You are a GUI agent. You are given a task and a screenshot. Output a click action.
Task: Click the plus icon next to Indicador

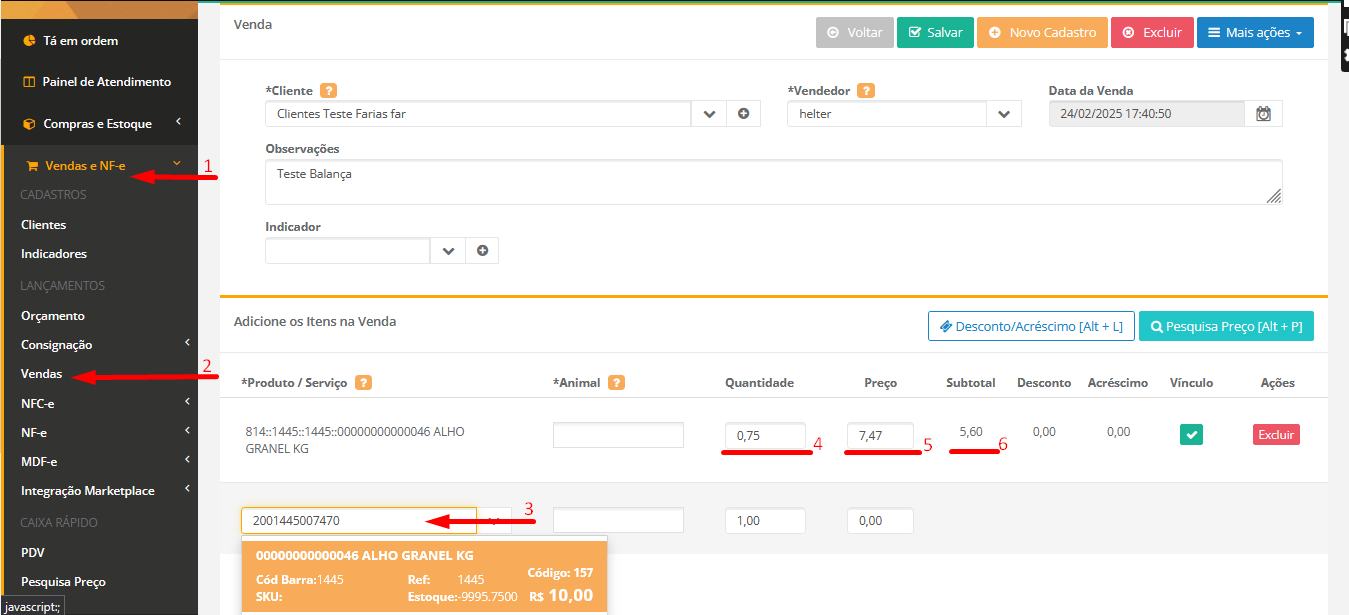point(482,251)
